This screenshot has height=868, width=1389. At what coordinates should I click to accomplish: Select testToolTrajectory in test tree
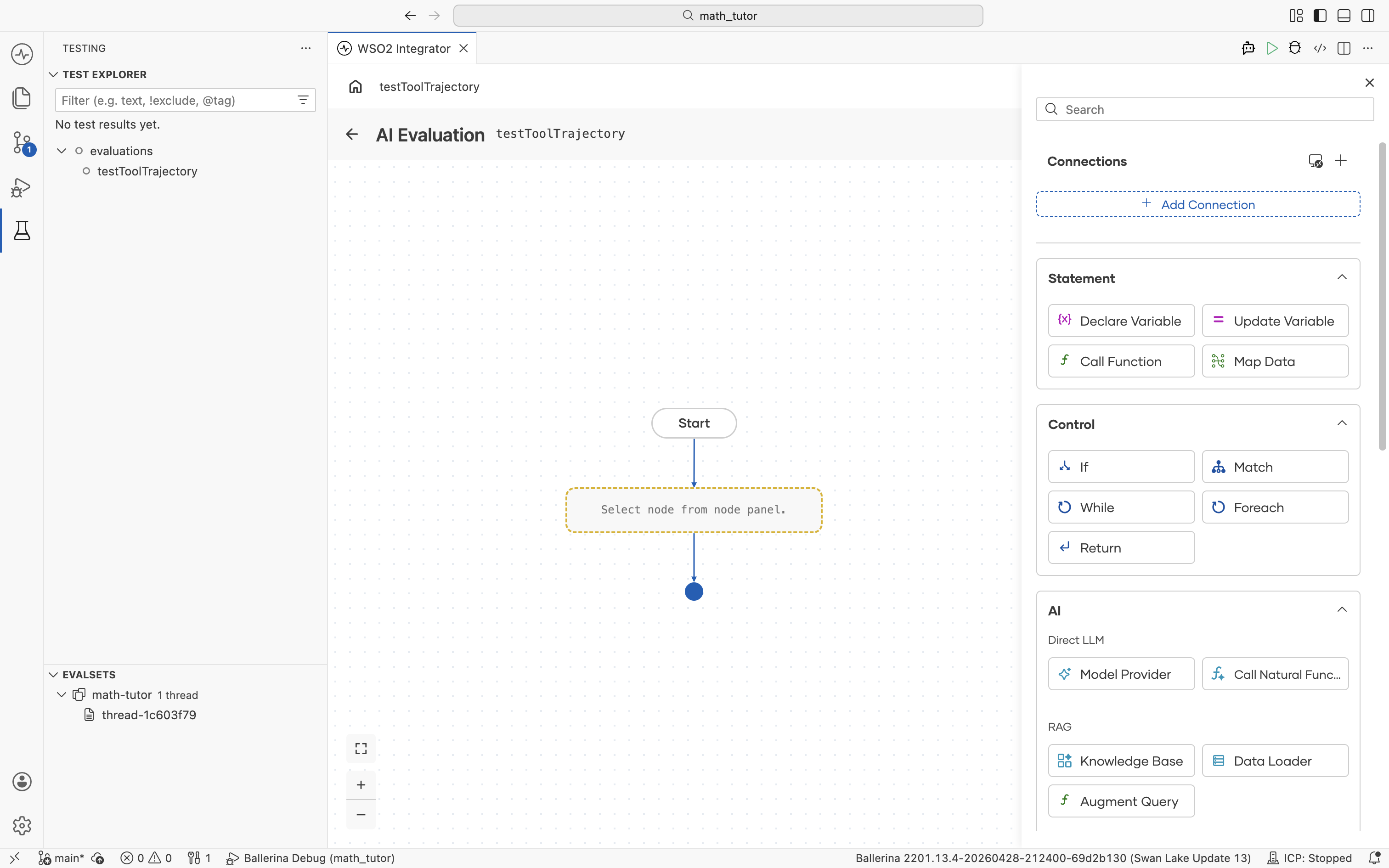[147, 171]
